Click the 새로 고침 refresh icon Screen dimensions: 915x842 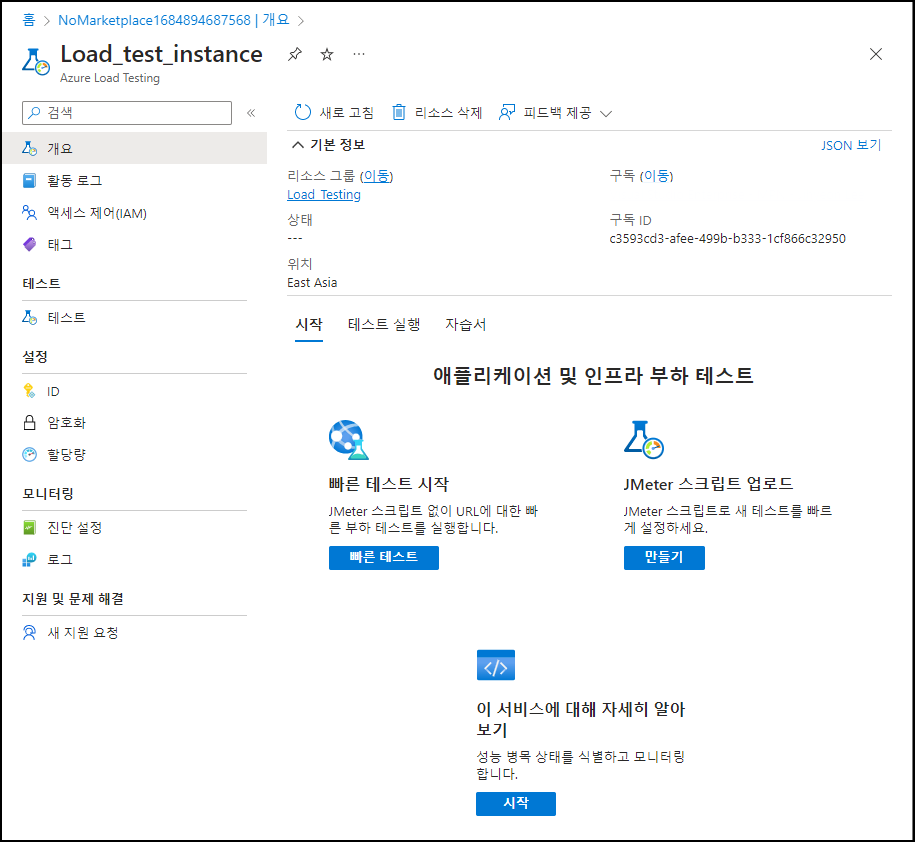click(x=302, y=112)
